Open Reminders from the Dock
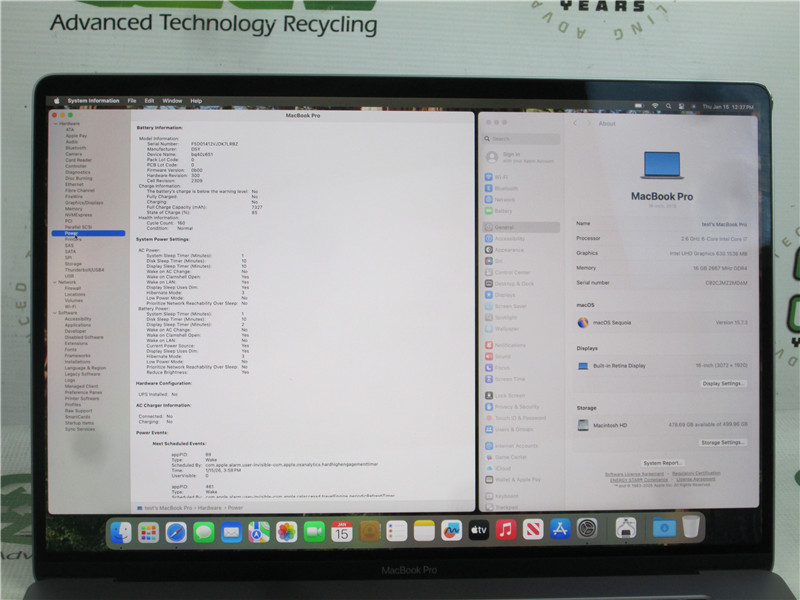This screenshot has height=600, width=800. [397, 531]
